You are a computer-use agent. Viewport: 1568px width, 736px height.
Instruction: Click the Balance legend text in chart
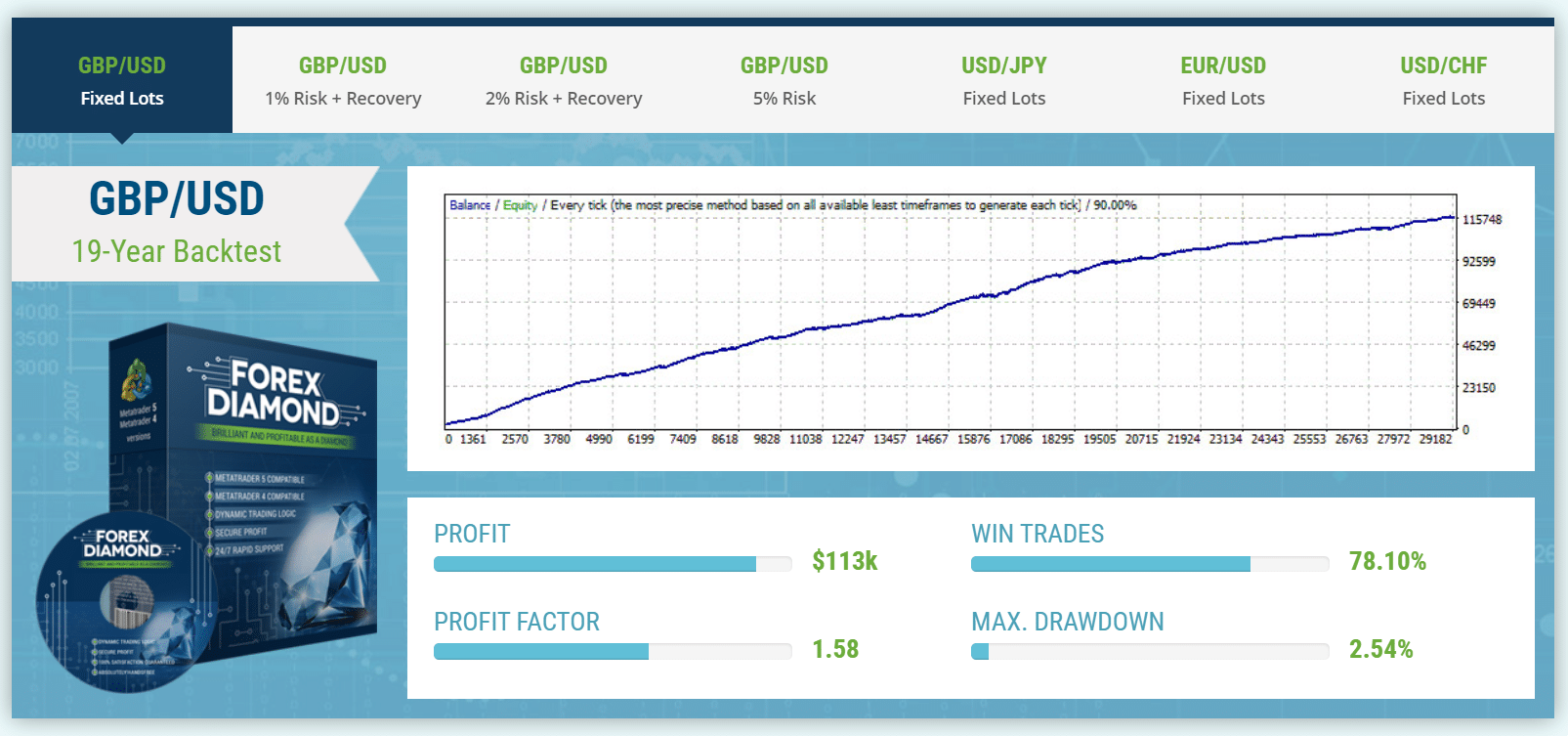pyautogui.click(x=470, y=205)
